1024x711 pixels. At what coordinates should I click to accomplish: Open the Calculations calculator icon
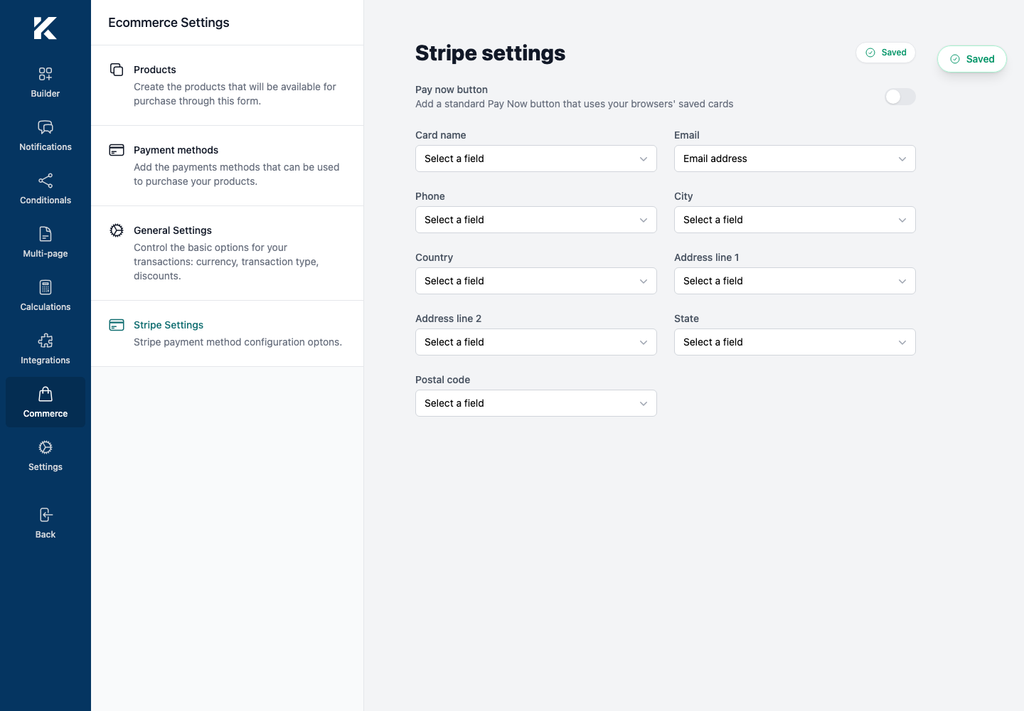[x=45, y=287]
